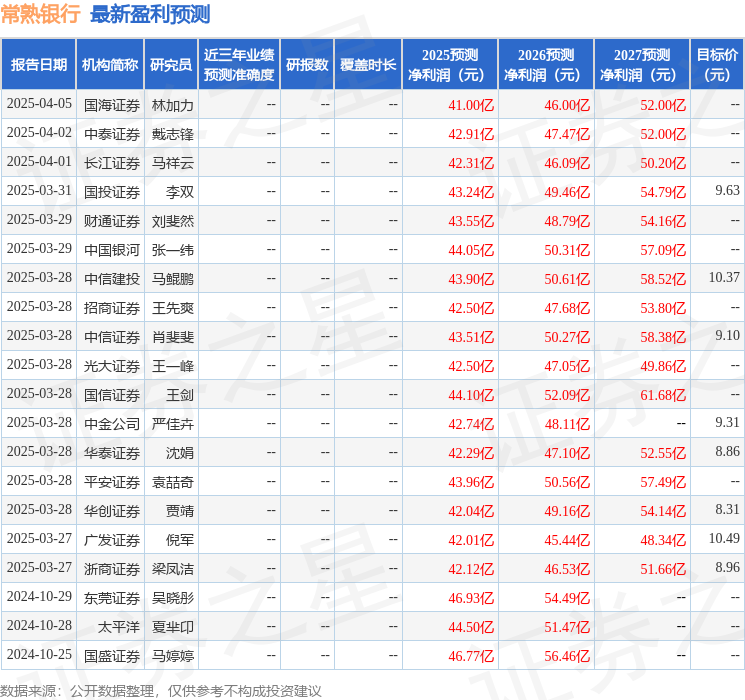
Task: Click the 61.68亿 profit forecast value
Action: (x=663, y=395)
